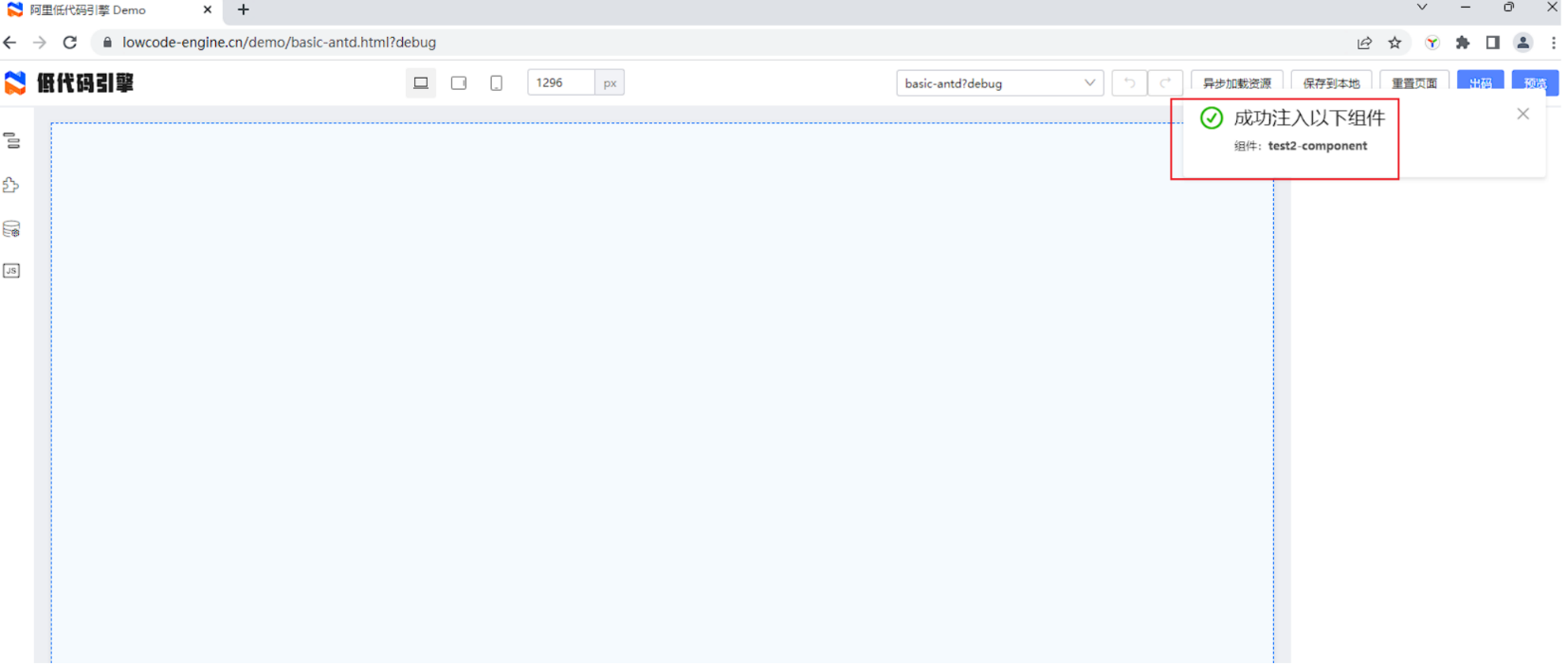Viewport: 1568px width, 666px height.
Task: Go back to the previous page
Action: tap(10, 43)
